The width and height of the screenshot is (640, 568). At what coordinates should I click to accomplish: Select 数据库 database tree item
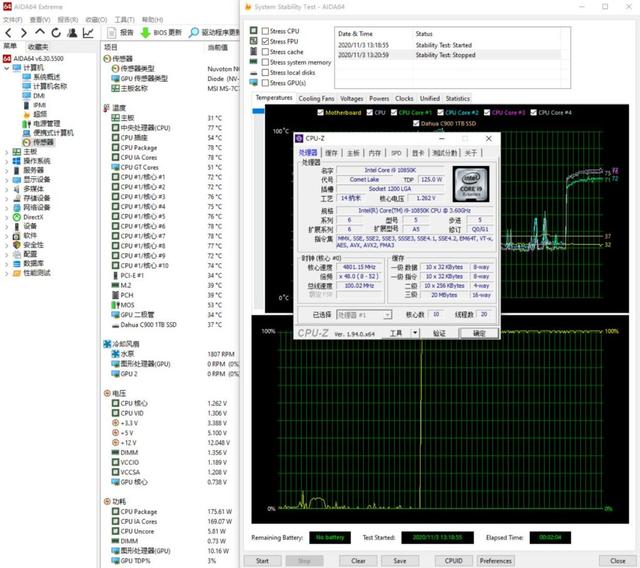(x=28, y=263)
